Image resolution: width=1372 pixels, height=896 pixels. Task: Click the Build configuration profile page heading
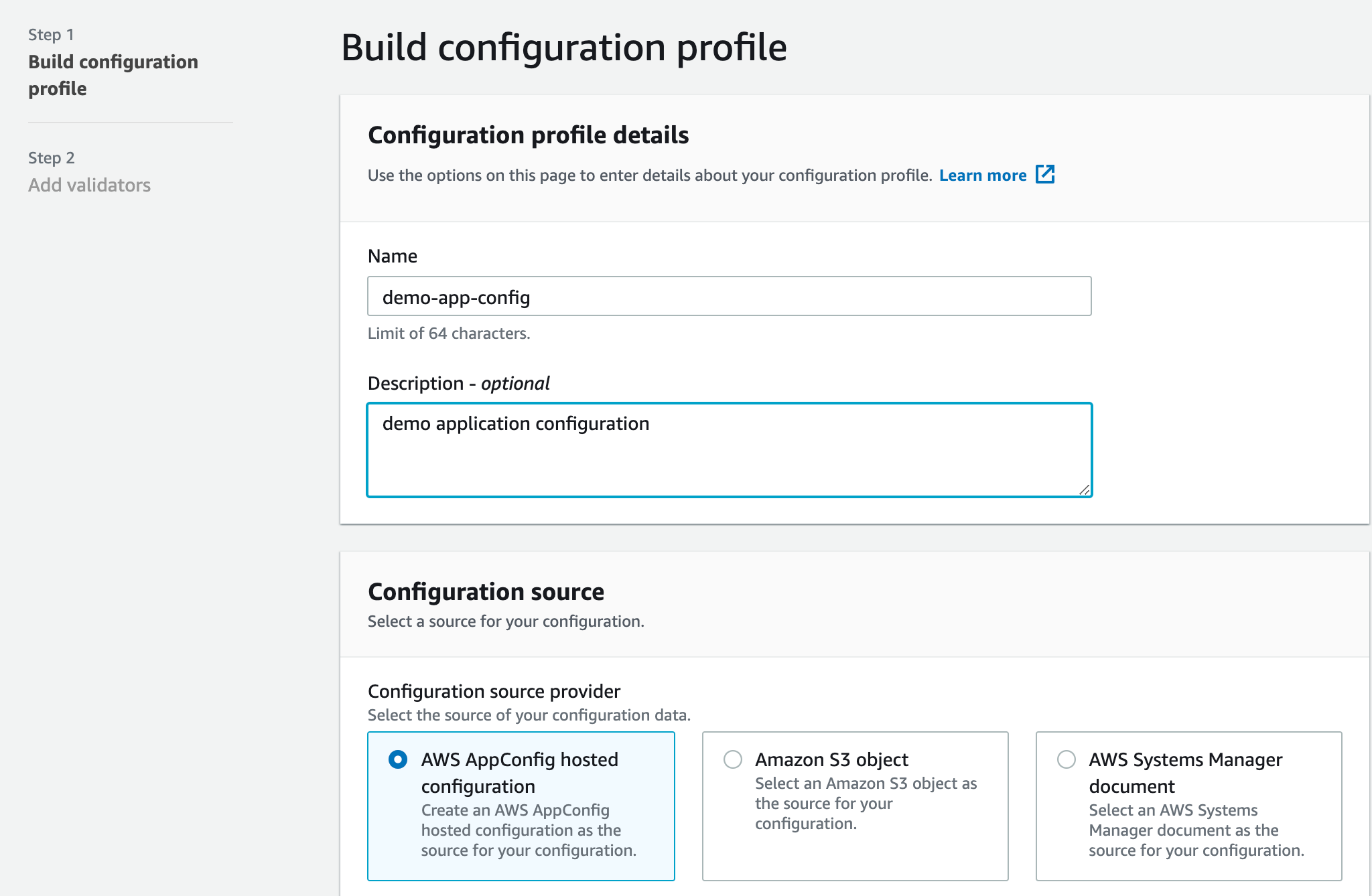pos(564,48)
